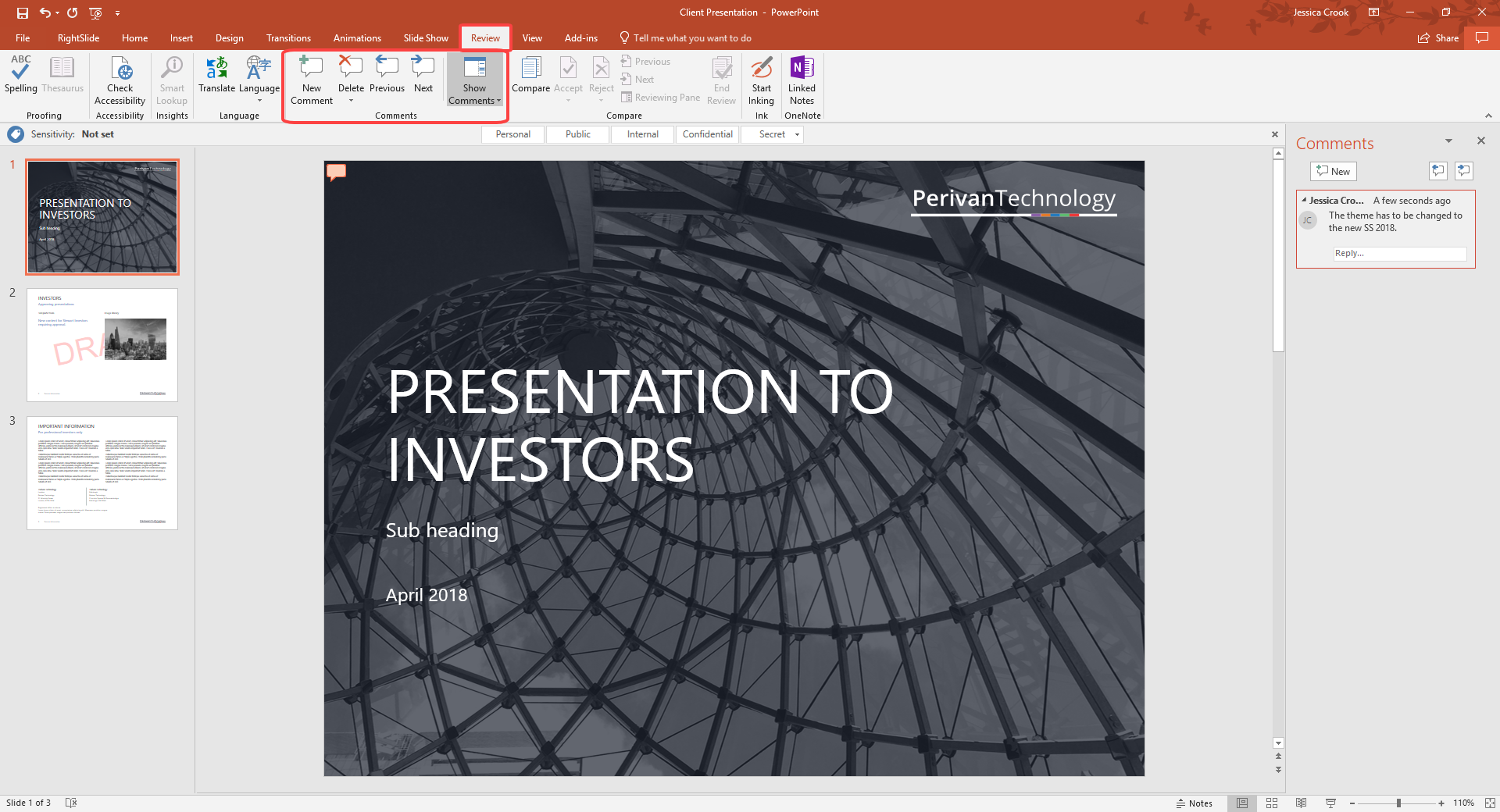Click the Redo/Repeat icon in title bar

click(x=73, y=12)
